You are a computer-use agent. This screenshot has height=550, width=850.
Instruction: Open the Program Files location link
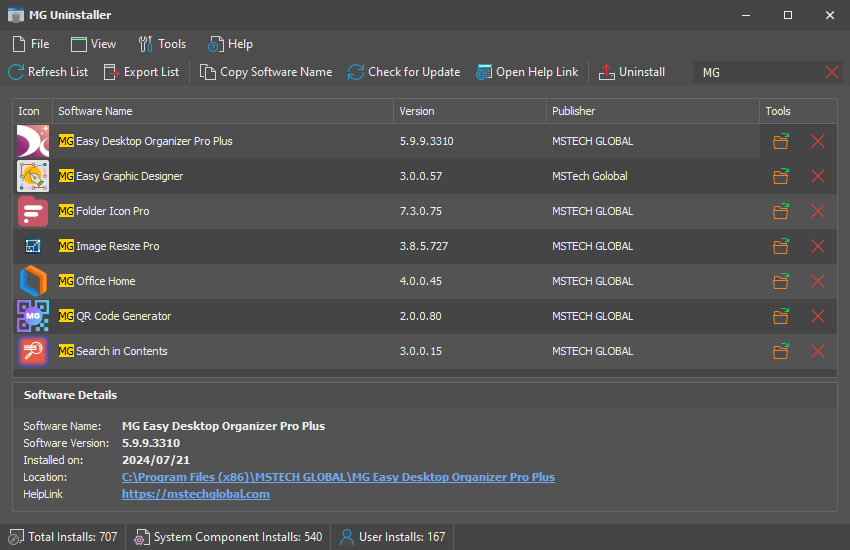(x=338, y=477)
